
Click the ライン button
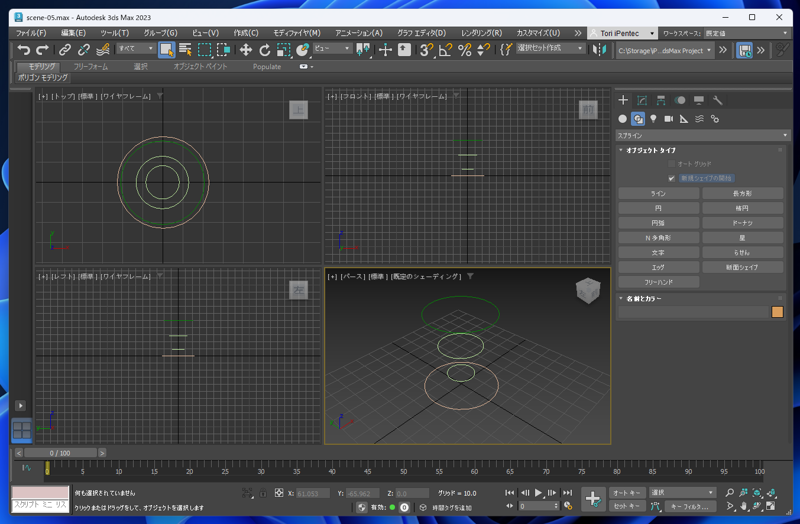coord(658,193)
